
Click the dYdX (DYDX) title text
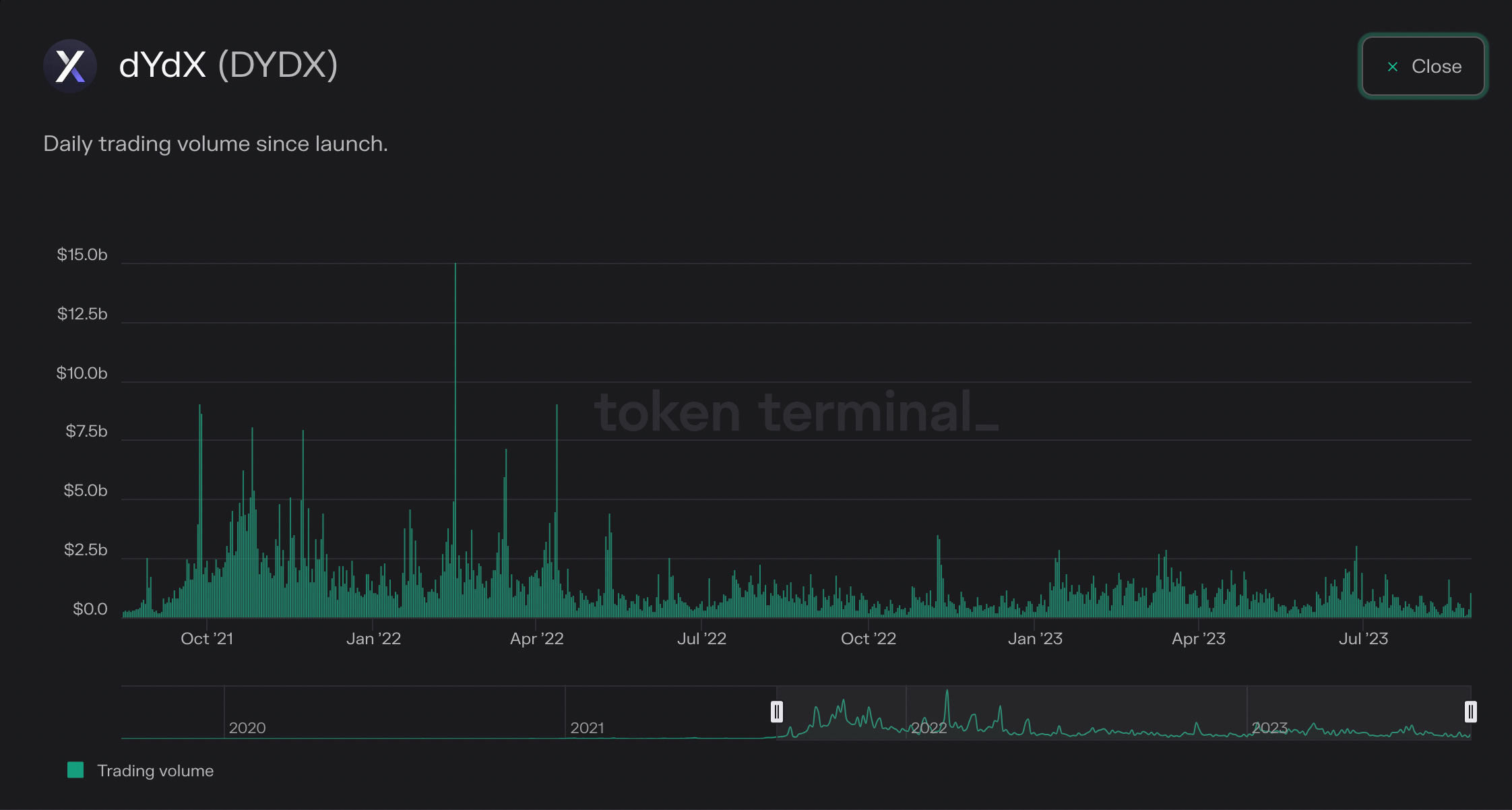coord(228,65)
